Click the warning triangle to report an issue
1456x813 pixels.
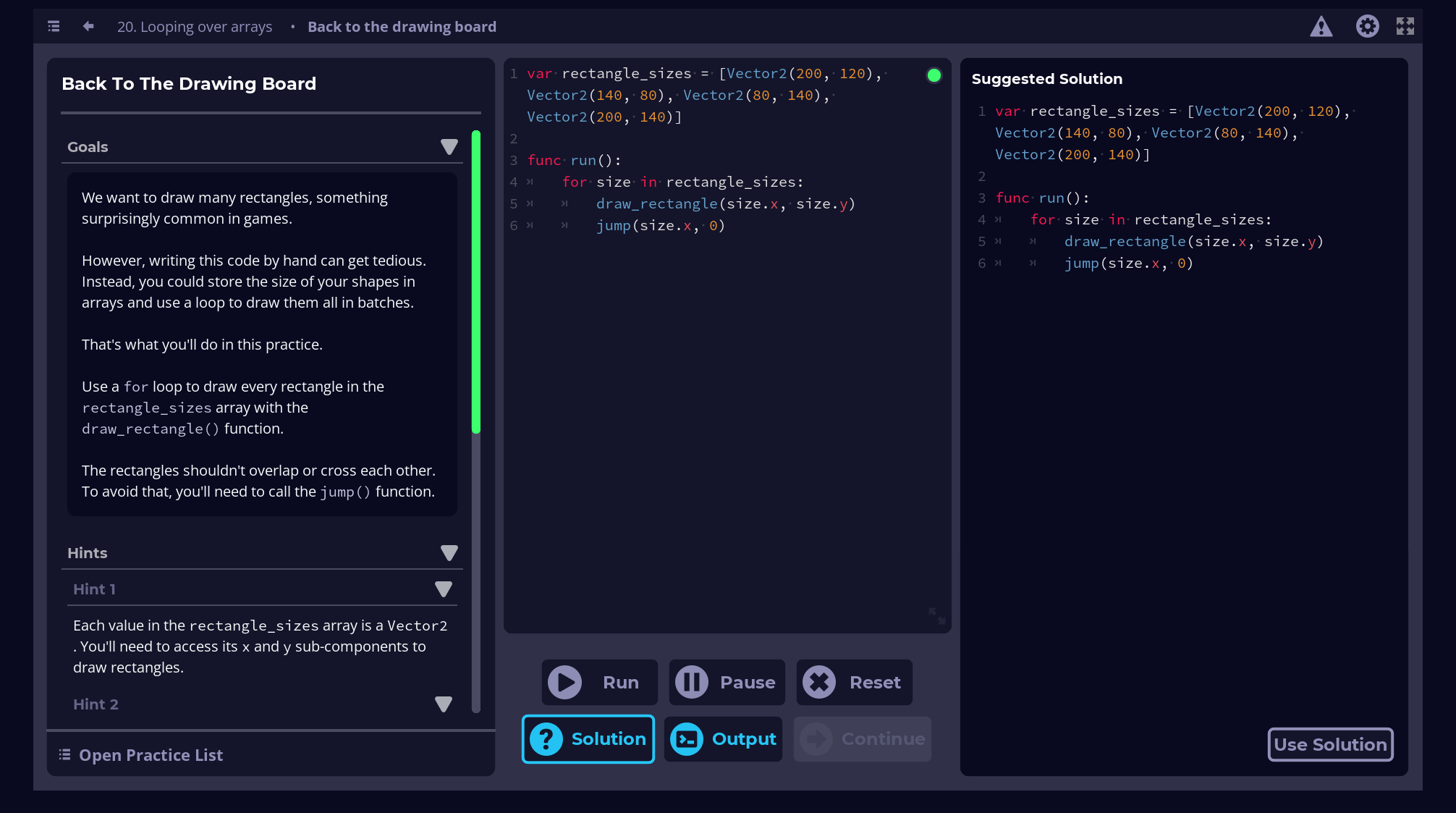point(1321,26)
